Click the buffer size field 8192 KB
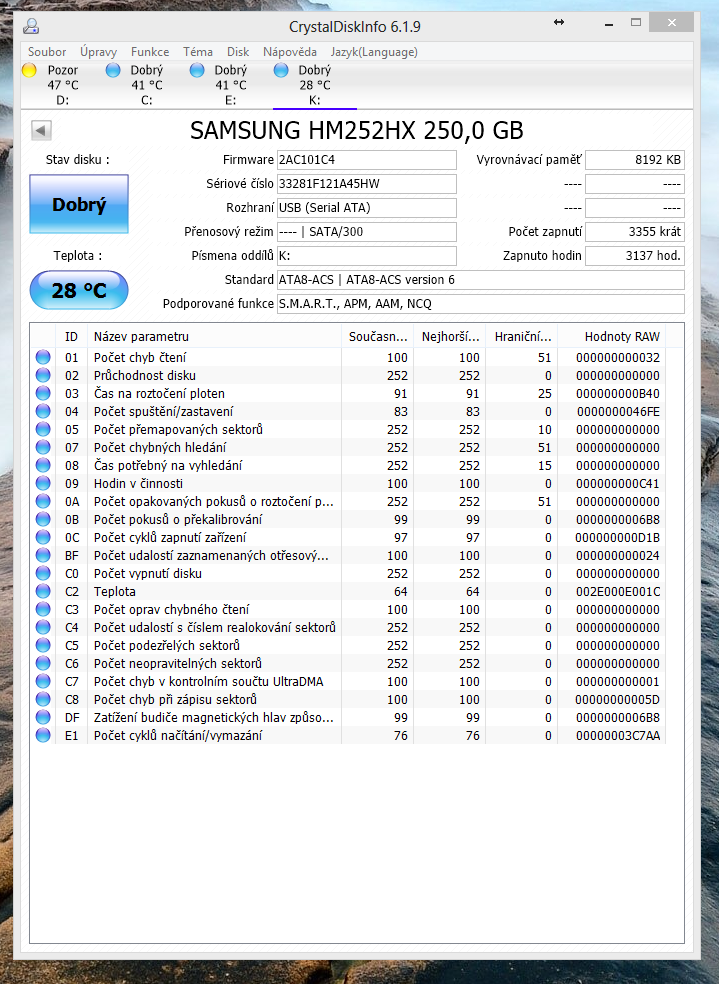Screen dimensions: 719x984 click(634, 159)
